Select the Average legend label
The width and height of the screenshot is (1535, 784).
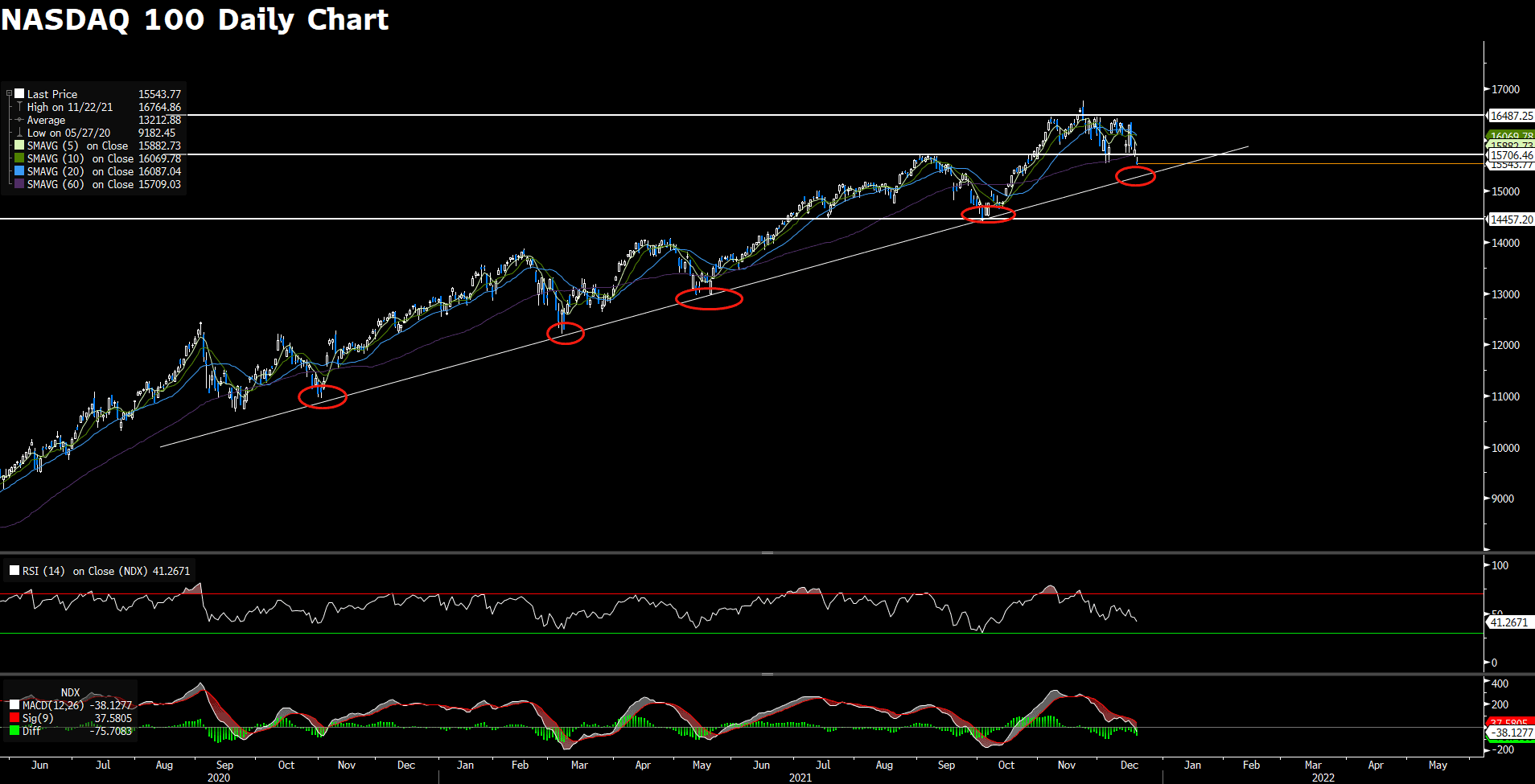(x=46, y=120)
